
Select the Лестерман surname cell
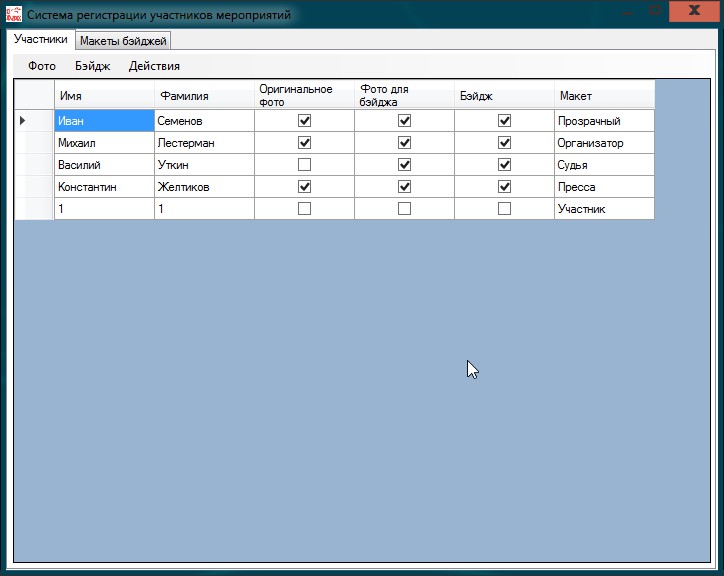pos(205,143)
